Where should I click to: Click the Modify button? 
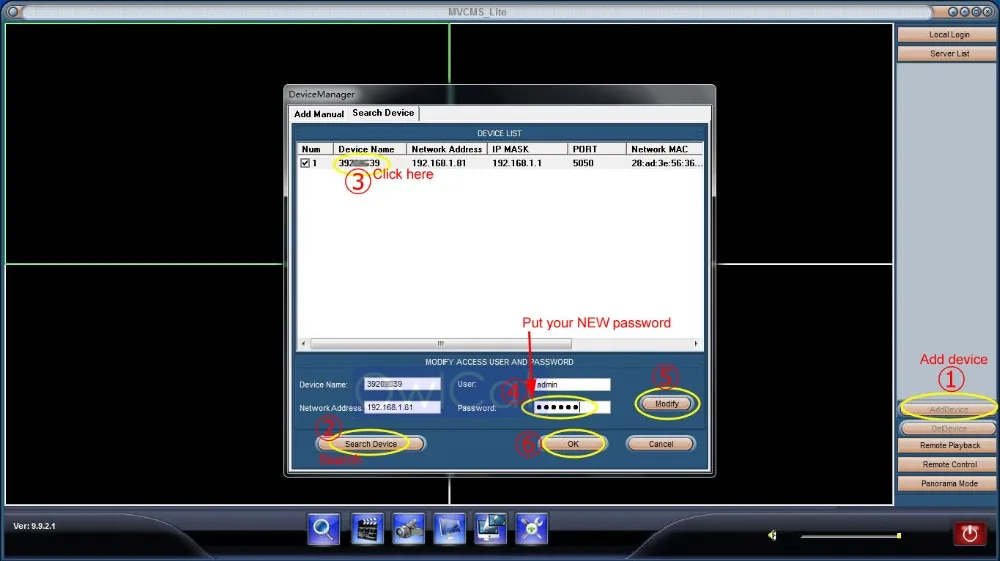point(666,404)
